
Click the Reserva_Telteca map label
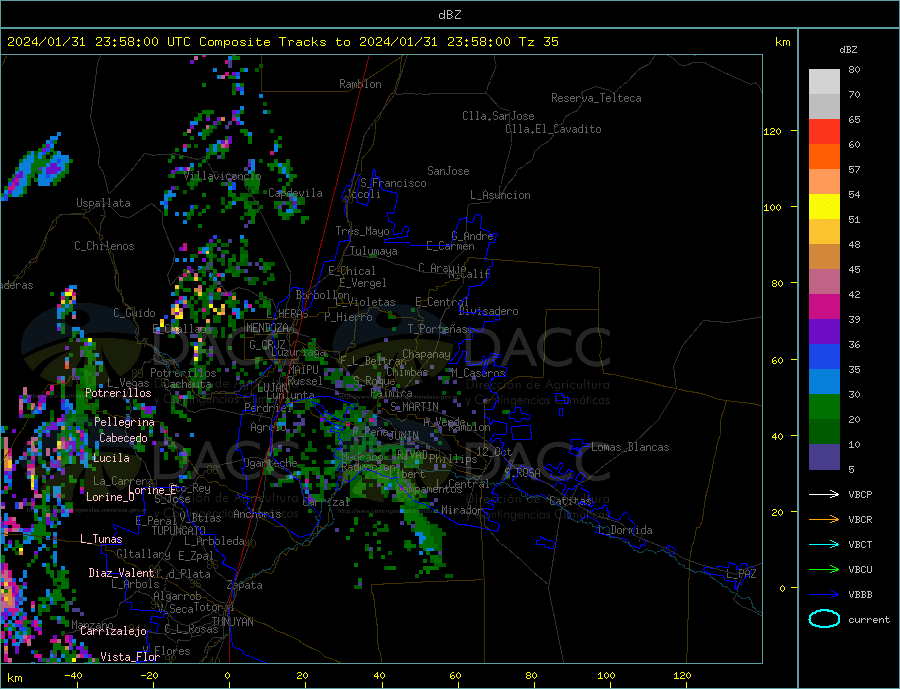(x=596, y=98)
